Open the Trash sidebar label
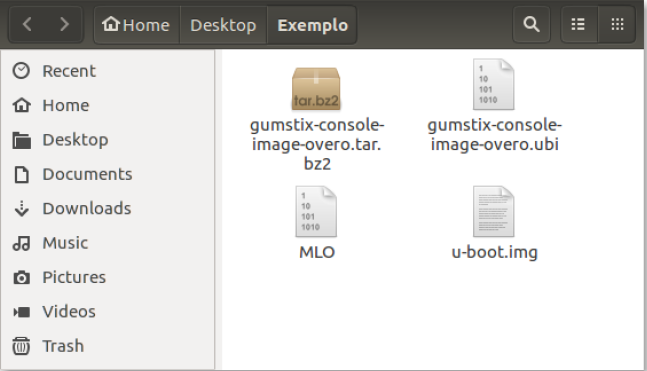Screen dimensions: 647x371 coord(63,346)
